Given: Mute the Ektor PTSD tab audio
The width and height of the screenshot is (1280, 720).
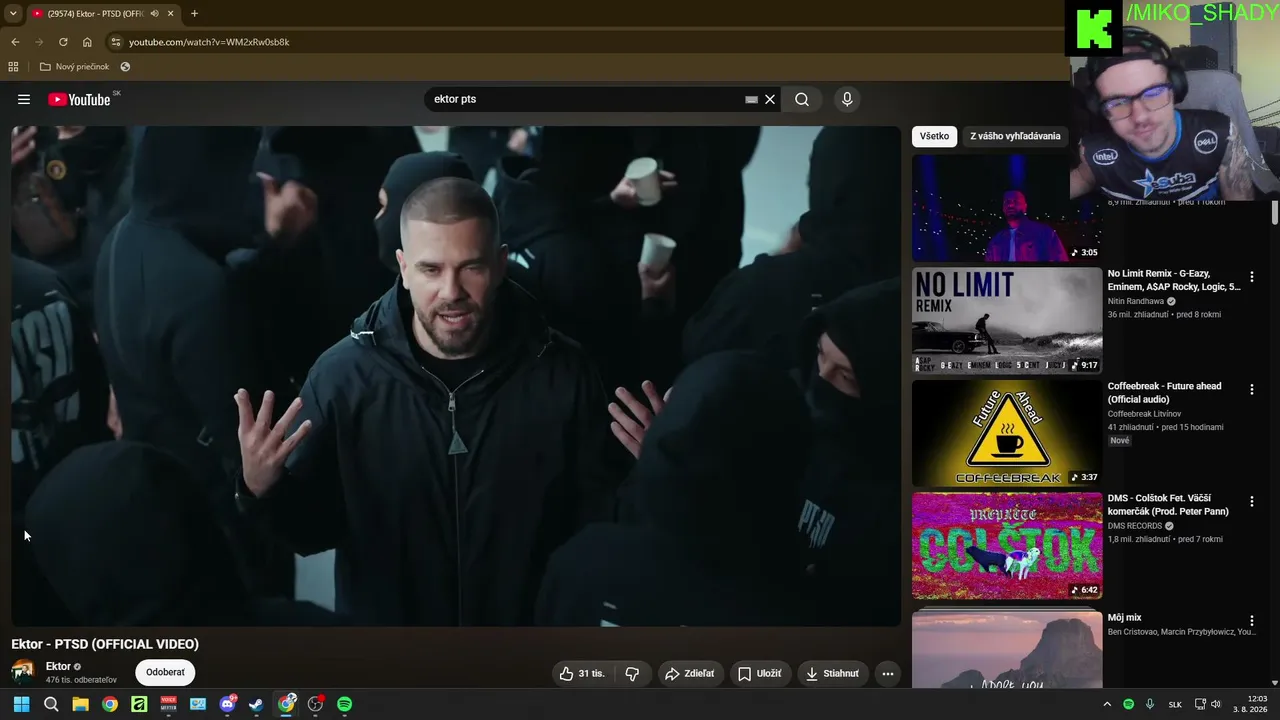Looking at the screenshot, I should [x=154, y=14].
